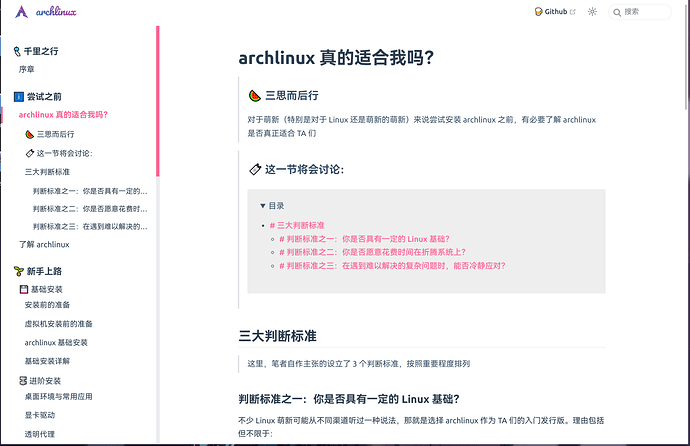Open 桌面环境与常用应用 in the sidebar

click(59, 396)
